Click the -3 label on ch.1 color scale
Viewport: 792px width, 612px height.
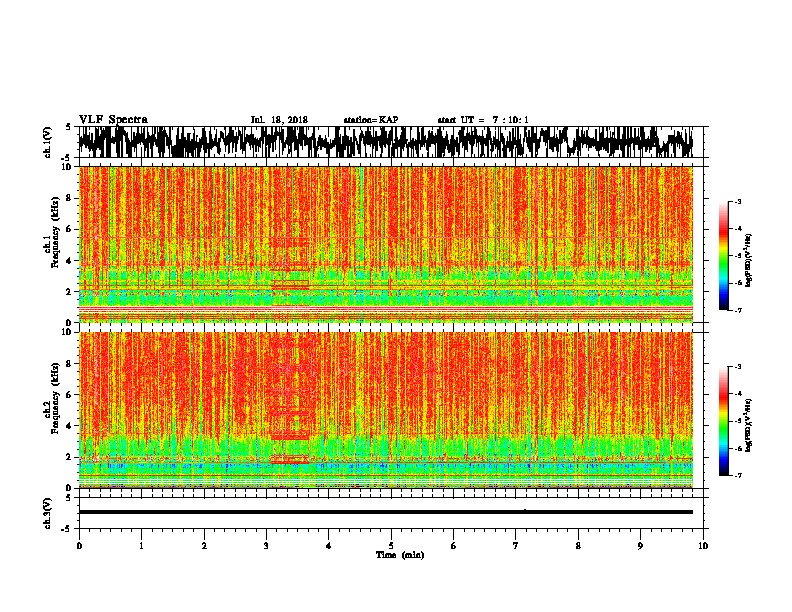(737, 201)
